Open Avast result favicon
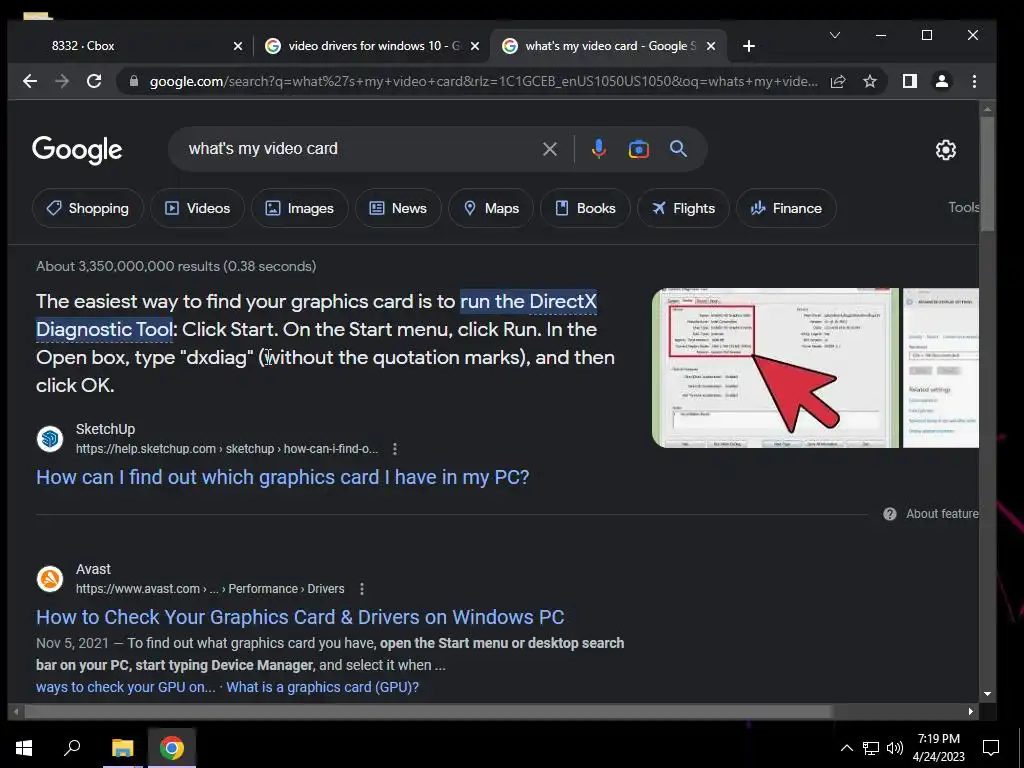This screenshot has height=768, width=1024. pyautogui.click(x=50, y=579)
